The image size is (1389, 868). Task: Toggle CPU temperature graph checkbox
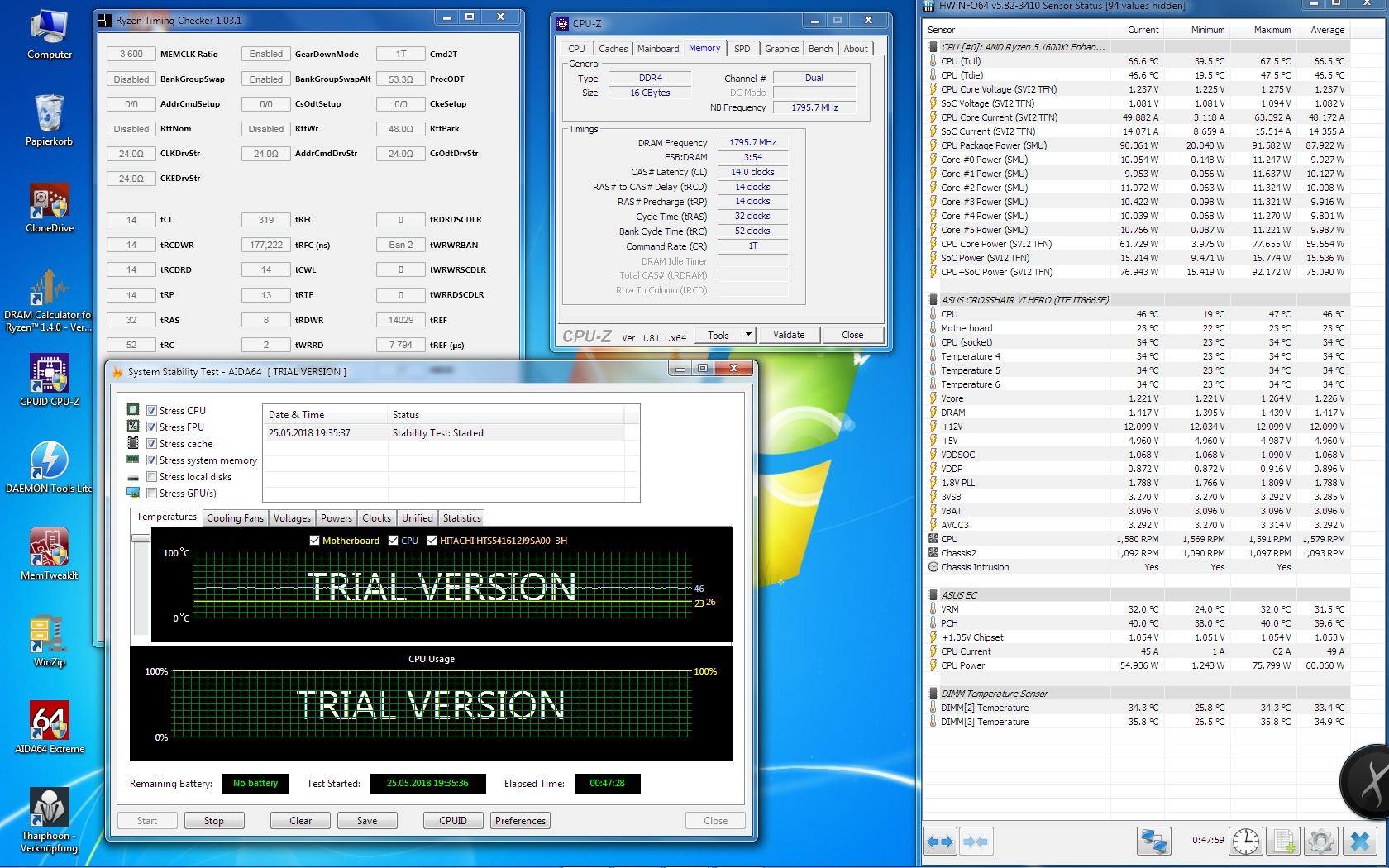pos(393,541)
